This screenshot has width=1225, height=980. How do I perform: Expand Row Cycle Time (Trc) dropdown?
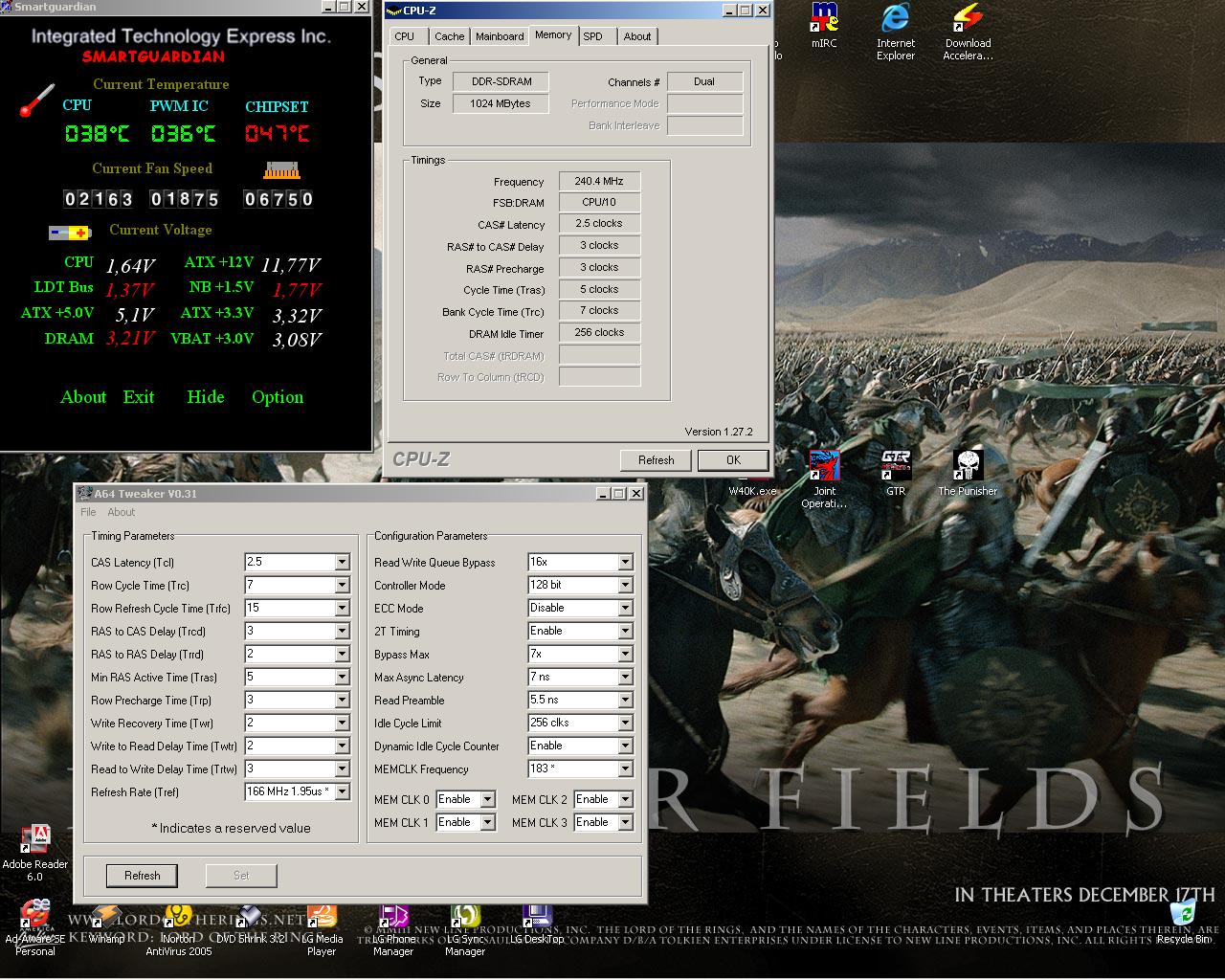click(342, 585)
